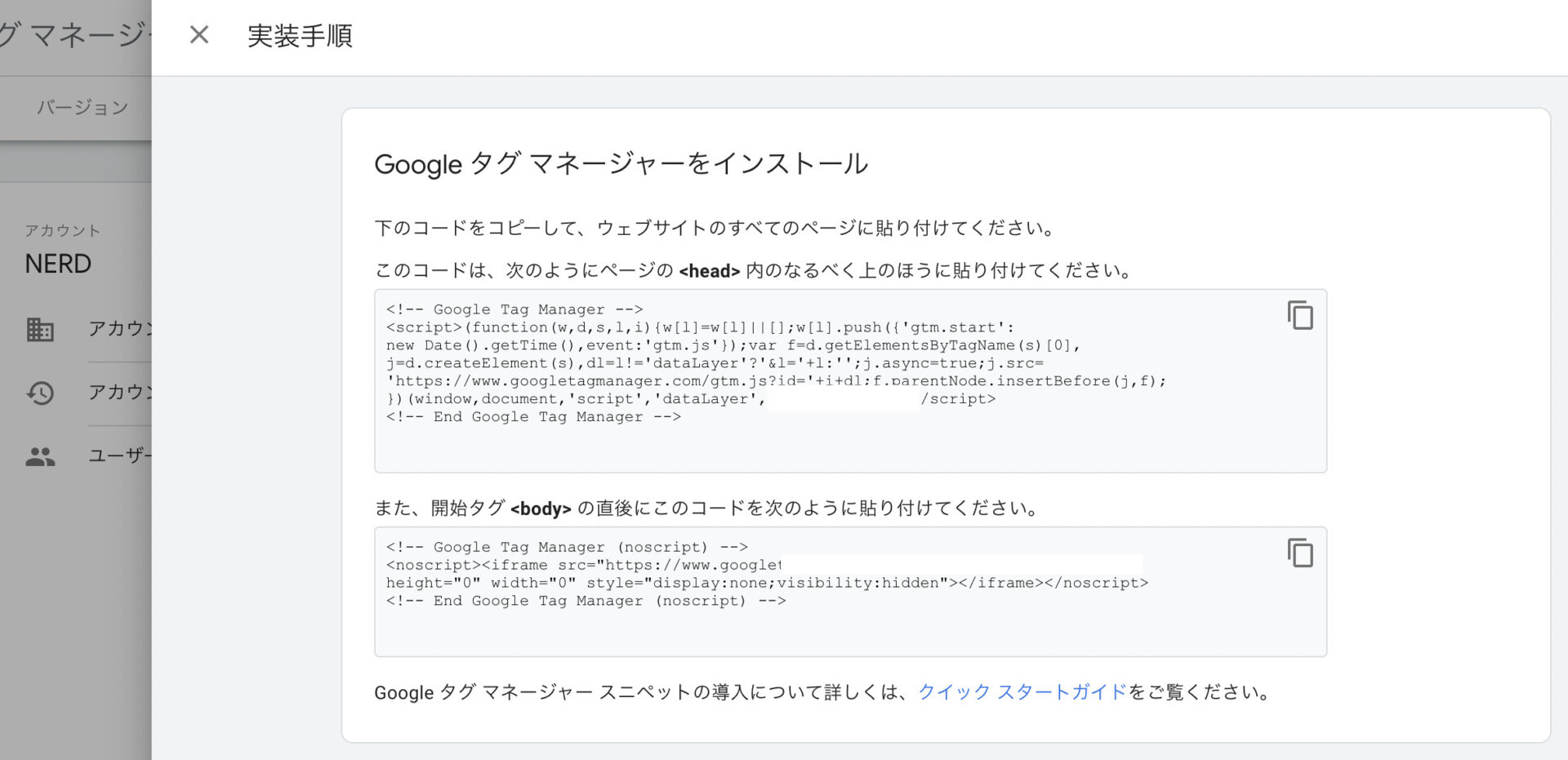
Task: Click the アカウント label above NERD
Action: (x=62, y=231)
